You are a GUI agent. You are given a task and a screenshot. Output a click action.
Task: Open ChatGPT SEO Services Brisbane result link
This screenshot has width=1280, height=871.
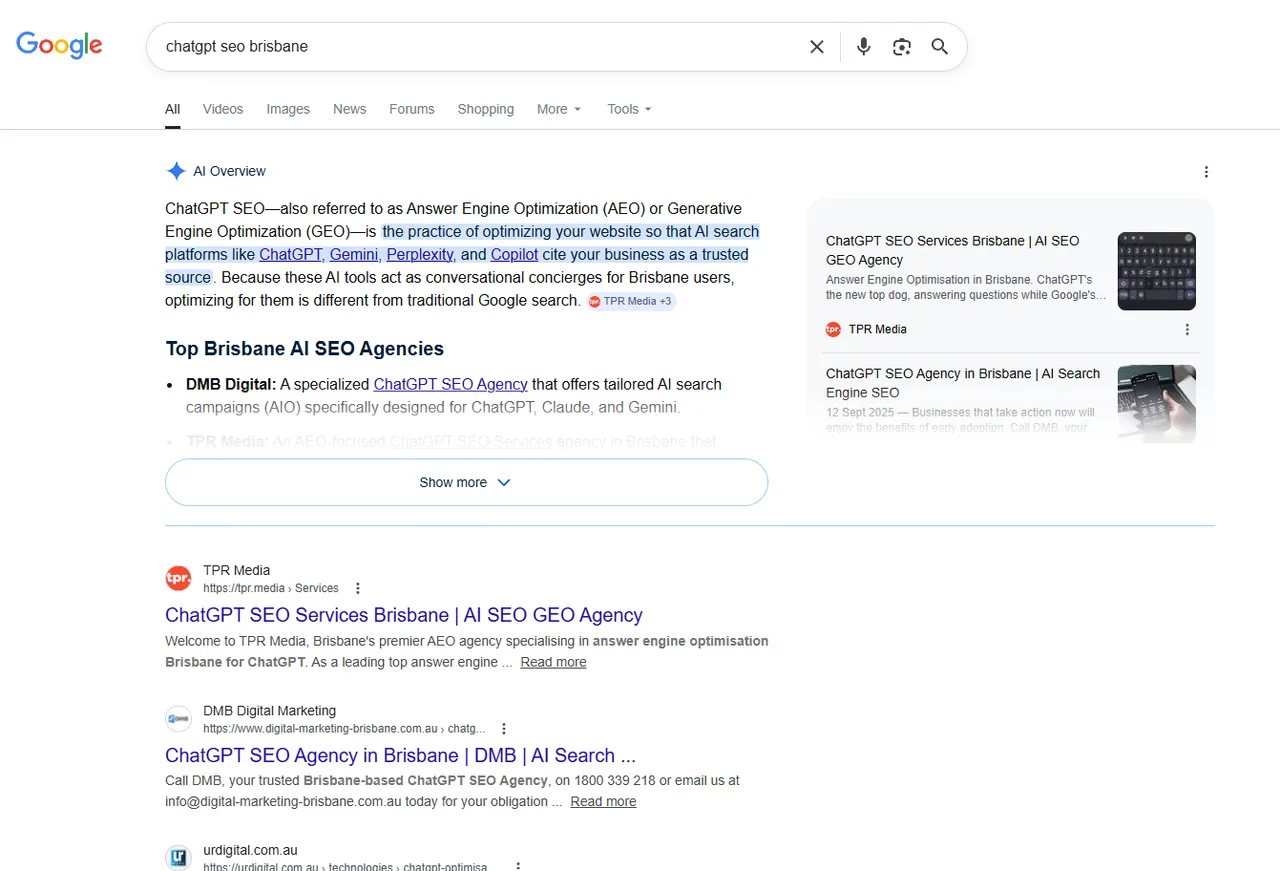pyautogui.click(x=404, y=615)
